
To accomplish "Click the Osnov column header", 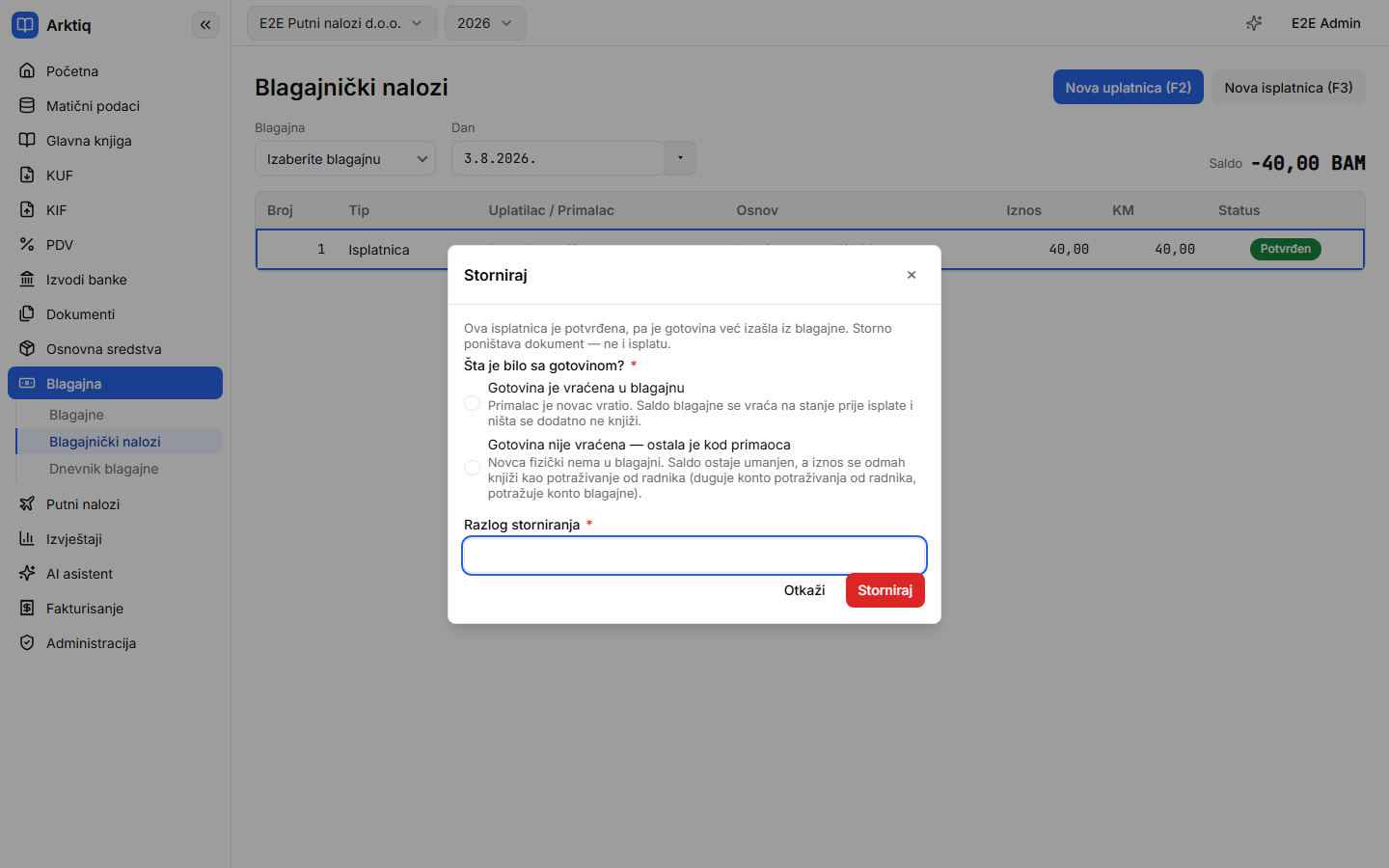I will point(756,210).
